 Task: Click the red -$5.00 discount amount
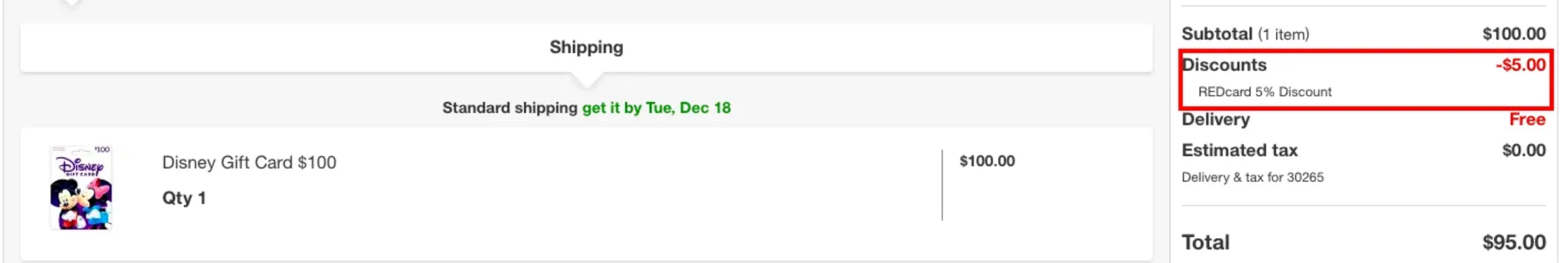pyautogui.click(x=1520, y=65)
